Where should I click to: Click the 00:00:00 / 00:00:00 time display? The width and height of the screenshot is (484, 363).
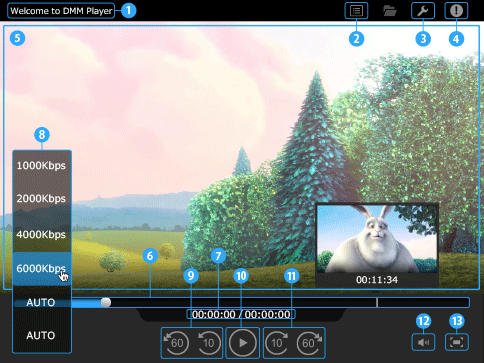click(x=241, y=314)
